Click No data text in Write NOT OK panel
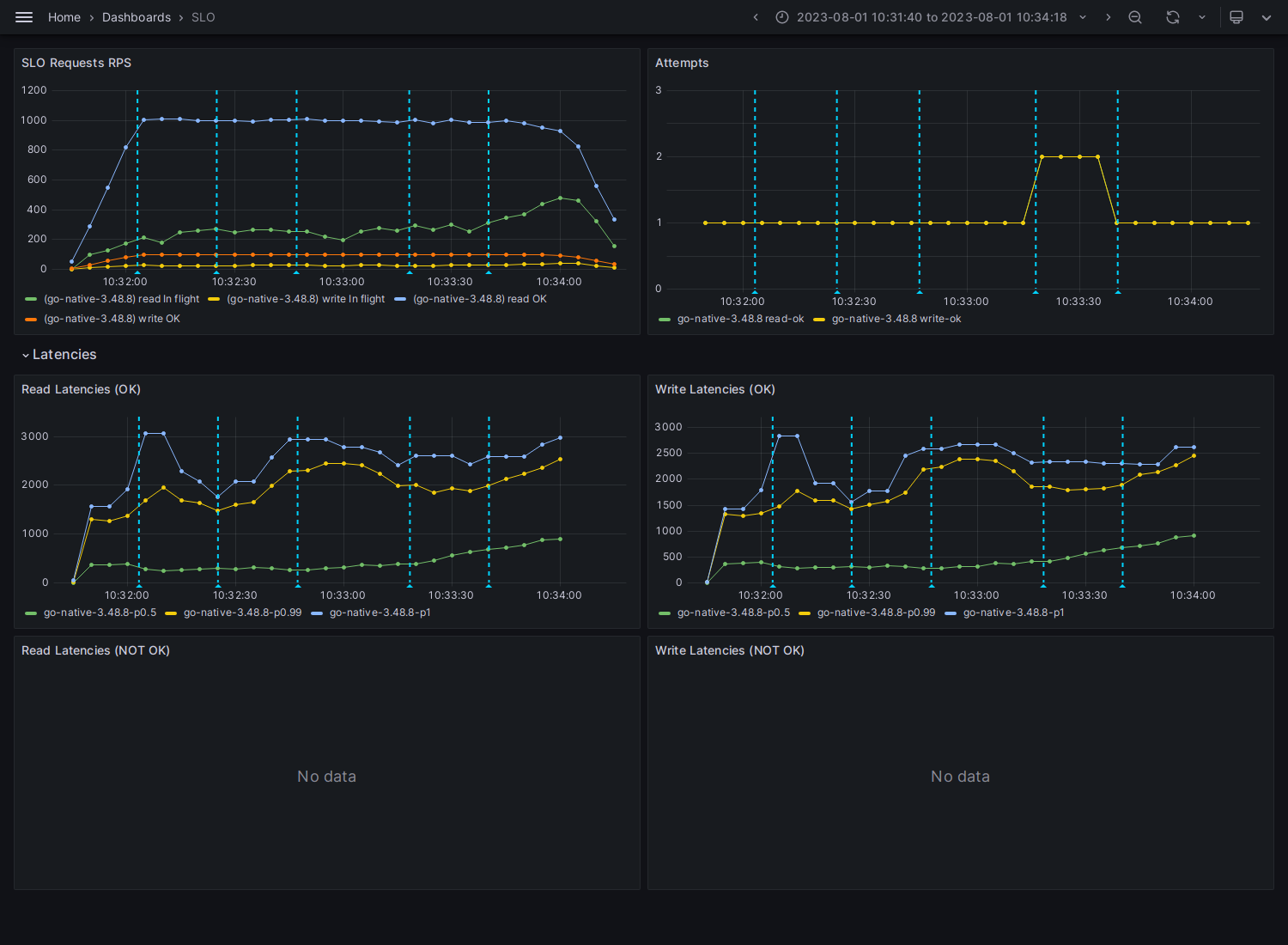The height and width of the screenshot is (945, 1288). point(960,777)
